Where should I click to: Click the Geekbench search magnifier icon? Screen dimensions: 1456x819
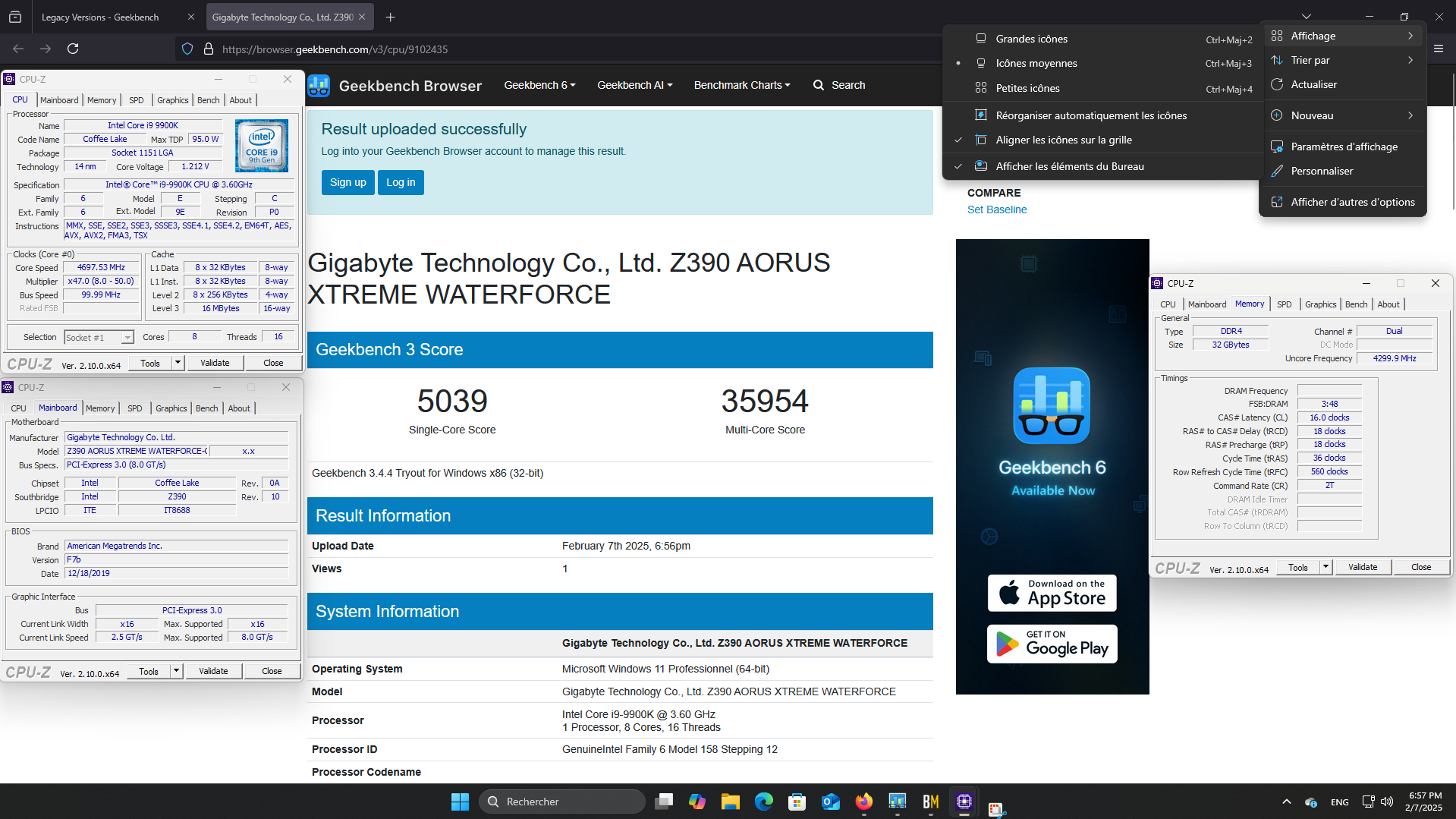point(819,85)
